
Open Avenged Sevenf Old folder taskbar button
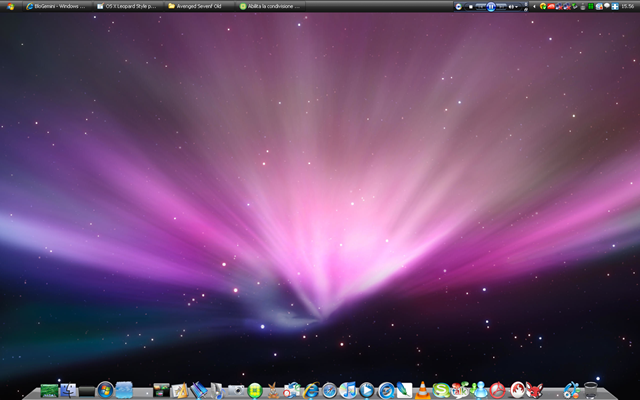click(199, 6)
